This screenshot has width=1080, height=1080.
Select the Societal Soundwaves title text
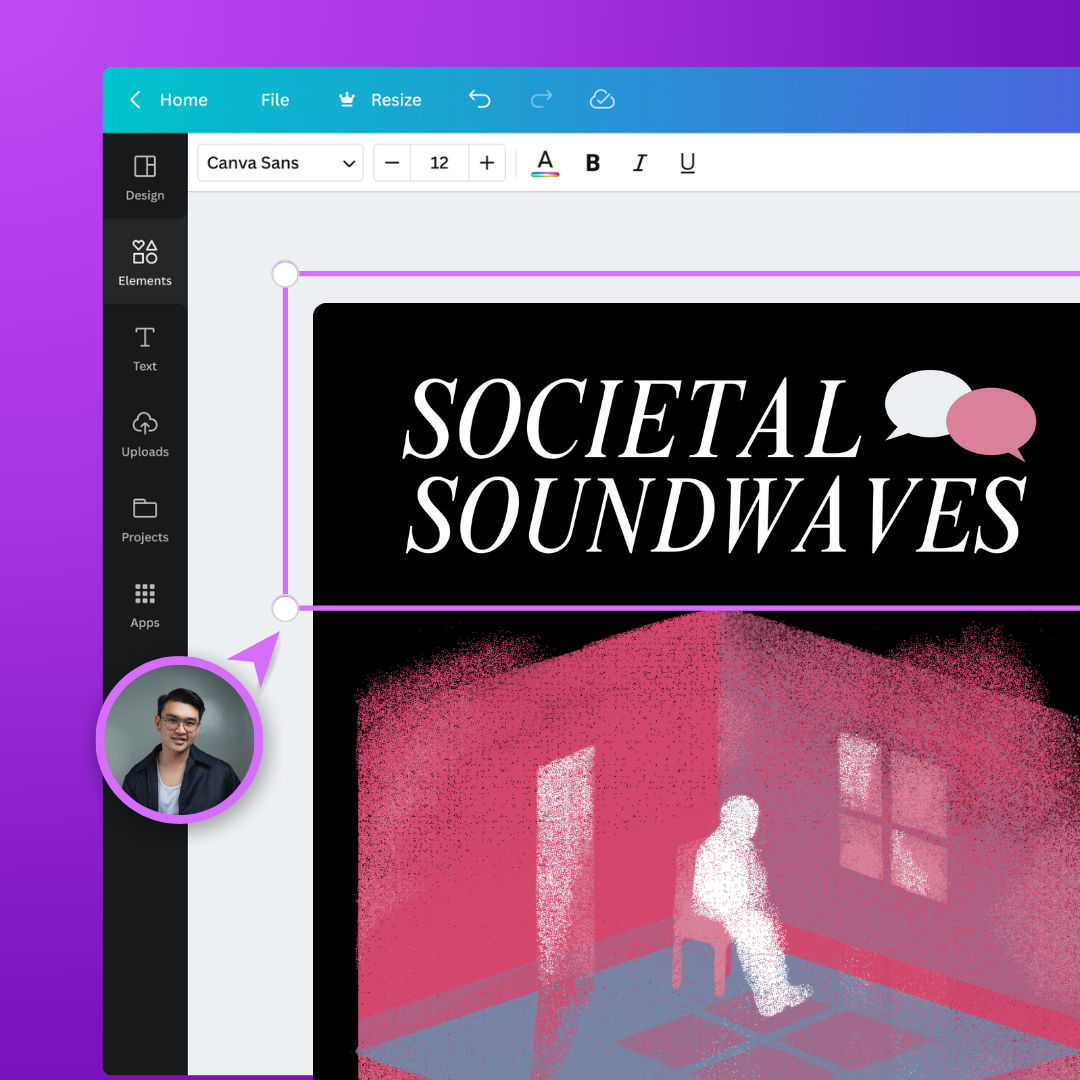pos(716,466)
